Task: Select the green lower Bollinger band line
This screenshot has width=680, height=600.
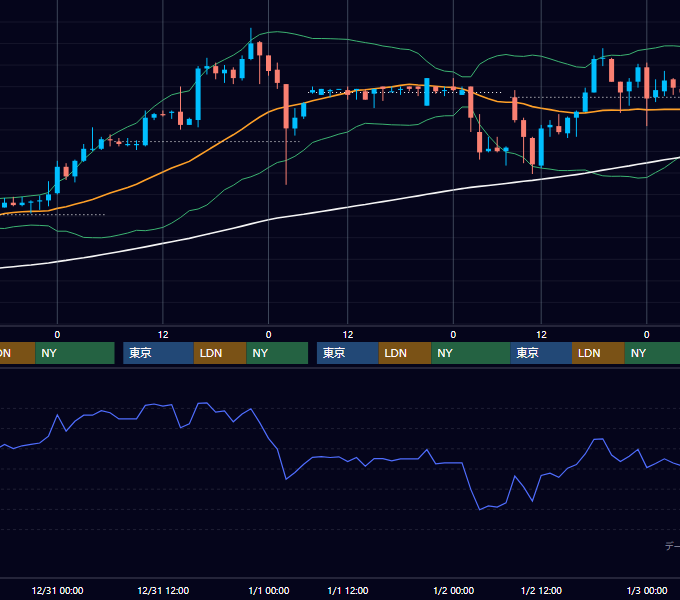Action: point(347,130)
